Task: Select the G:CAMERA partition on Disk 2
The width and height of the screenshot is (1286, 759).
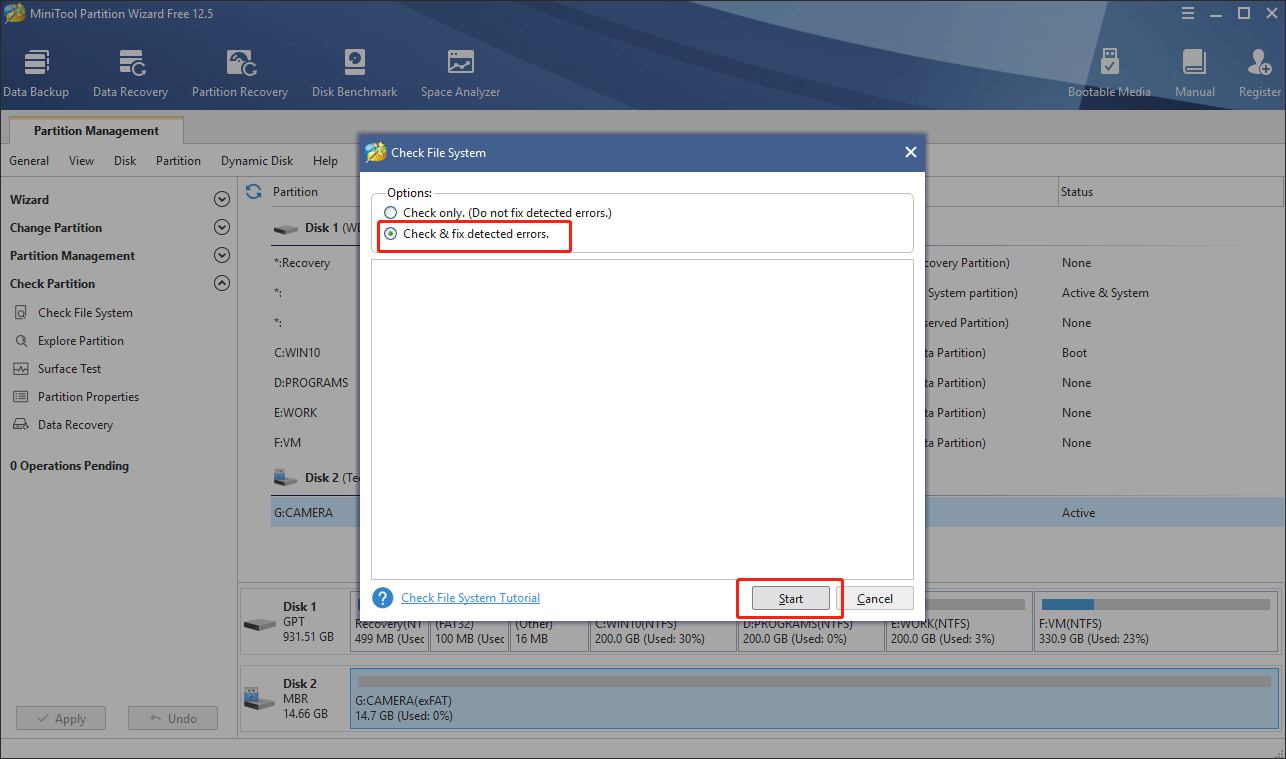Action: click(x=304, y=512)
